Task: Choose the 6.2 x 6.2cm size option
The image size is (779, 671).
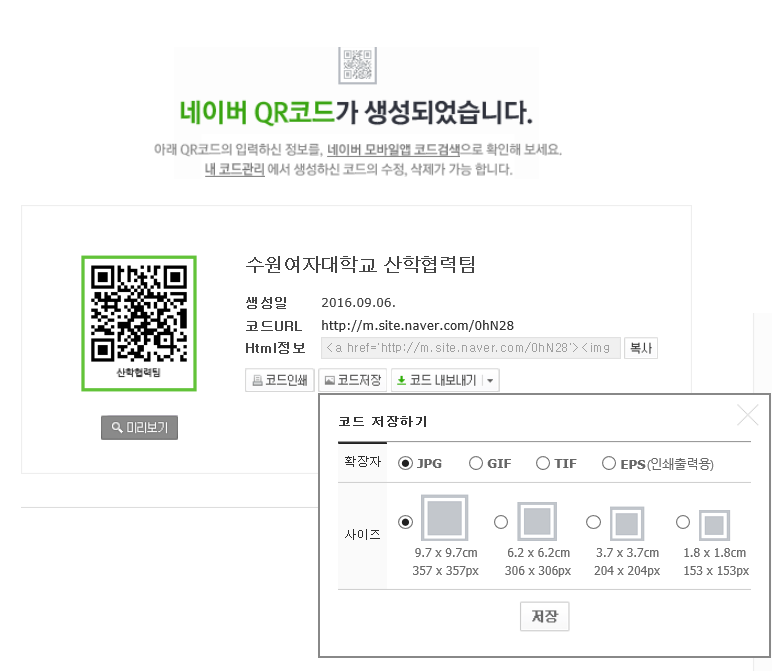Action: 501,522
